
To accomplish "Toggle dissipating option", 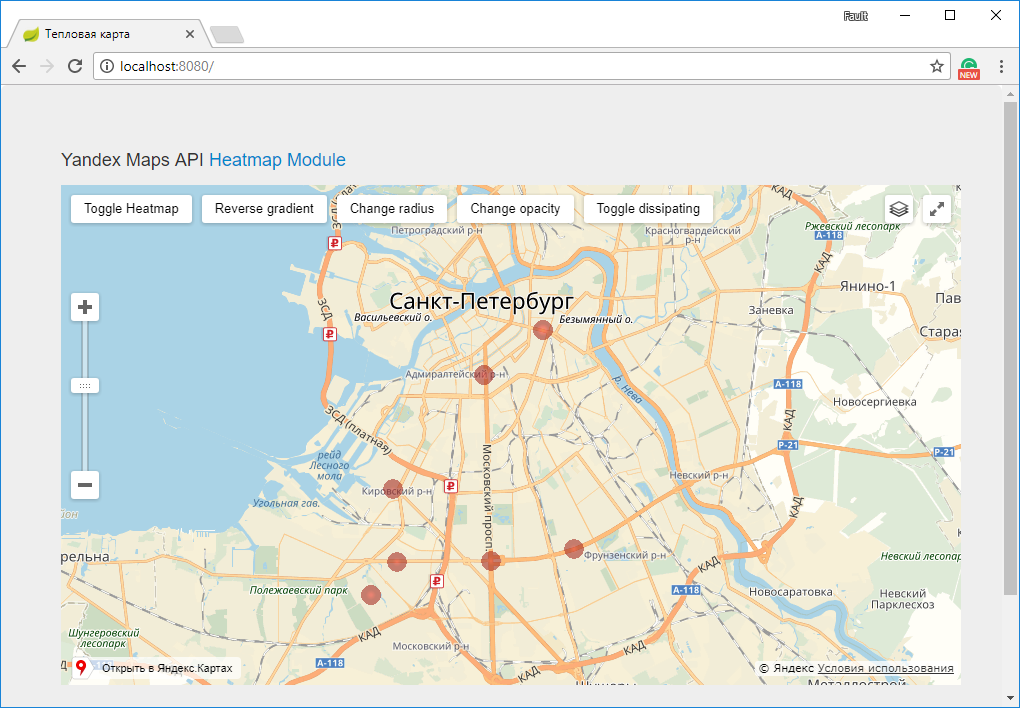I will [648, 209].
